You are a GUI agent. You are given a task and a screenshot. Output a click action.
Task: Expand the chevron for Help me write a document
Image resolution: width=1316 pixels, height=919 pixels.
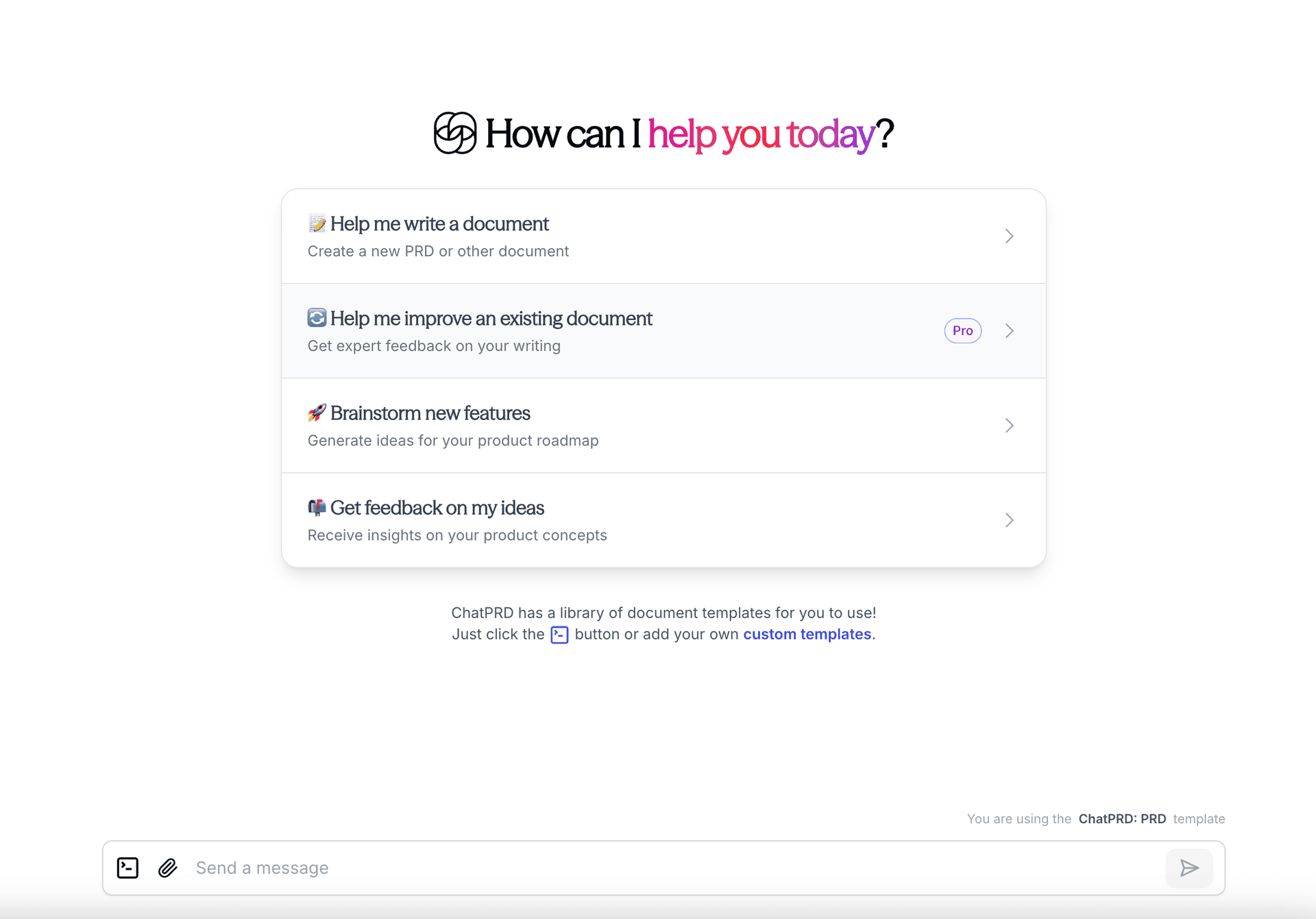click(x=1009, y=236)
